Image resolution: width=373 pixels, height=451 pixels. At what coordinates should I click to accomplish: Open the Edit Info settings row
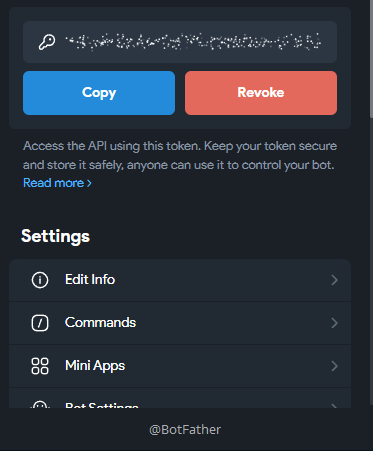(x=180, y=280)
